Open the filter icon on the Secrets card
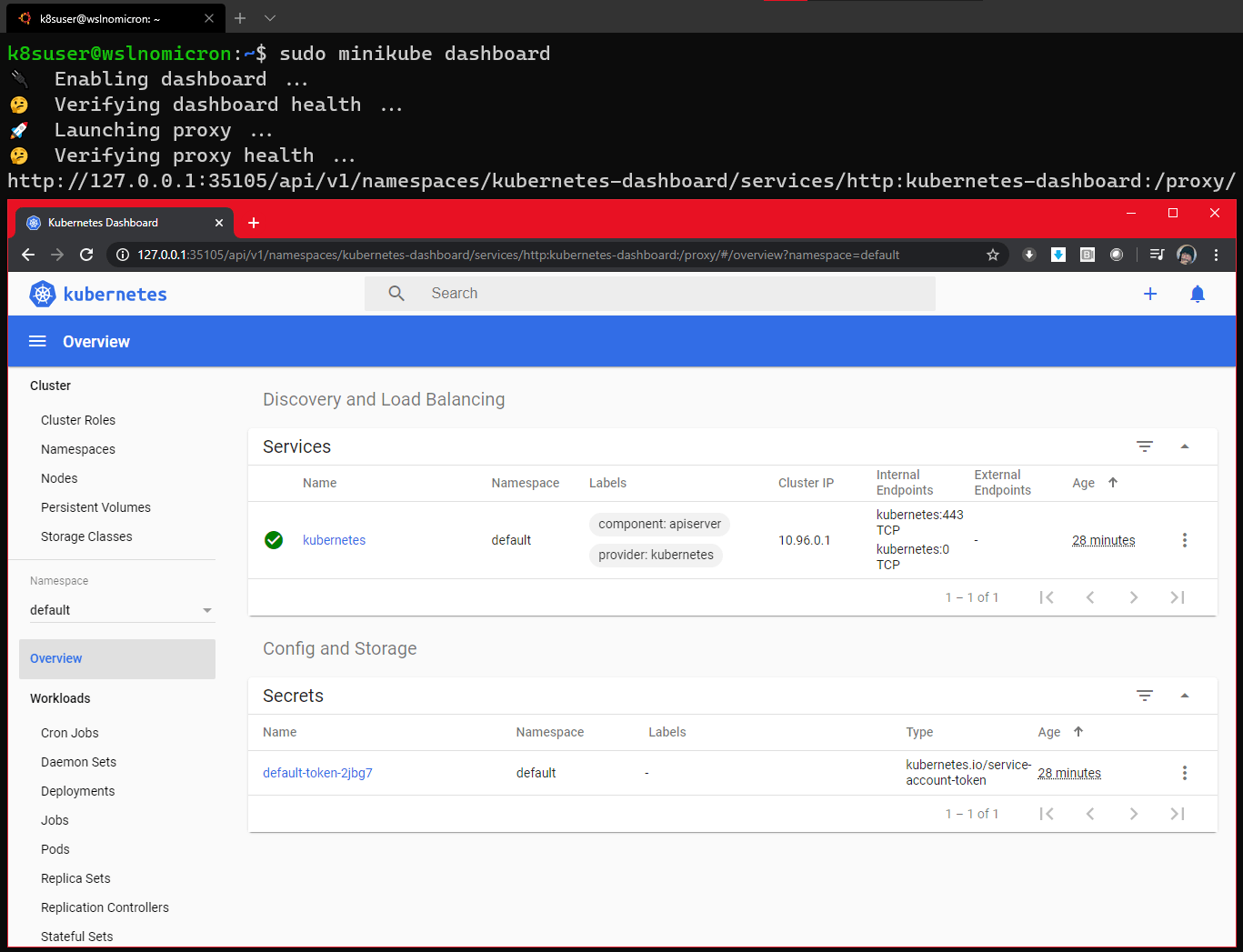 [x=1144, y=695]
